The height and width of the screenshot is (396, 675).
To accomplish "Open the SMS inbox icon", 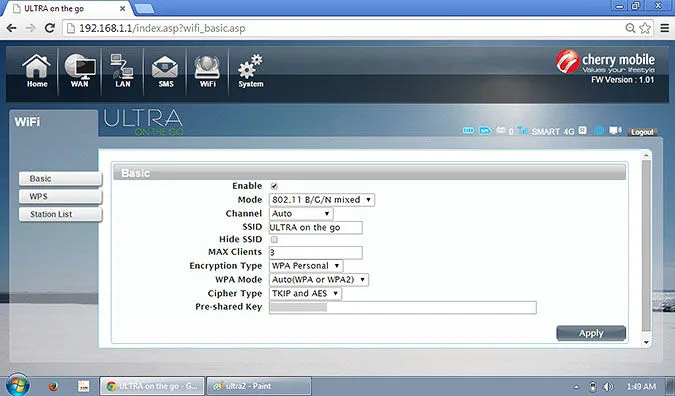I will point(165,71).
